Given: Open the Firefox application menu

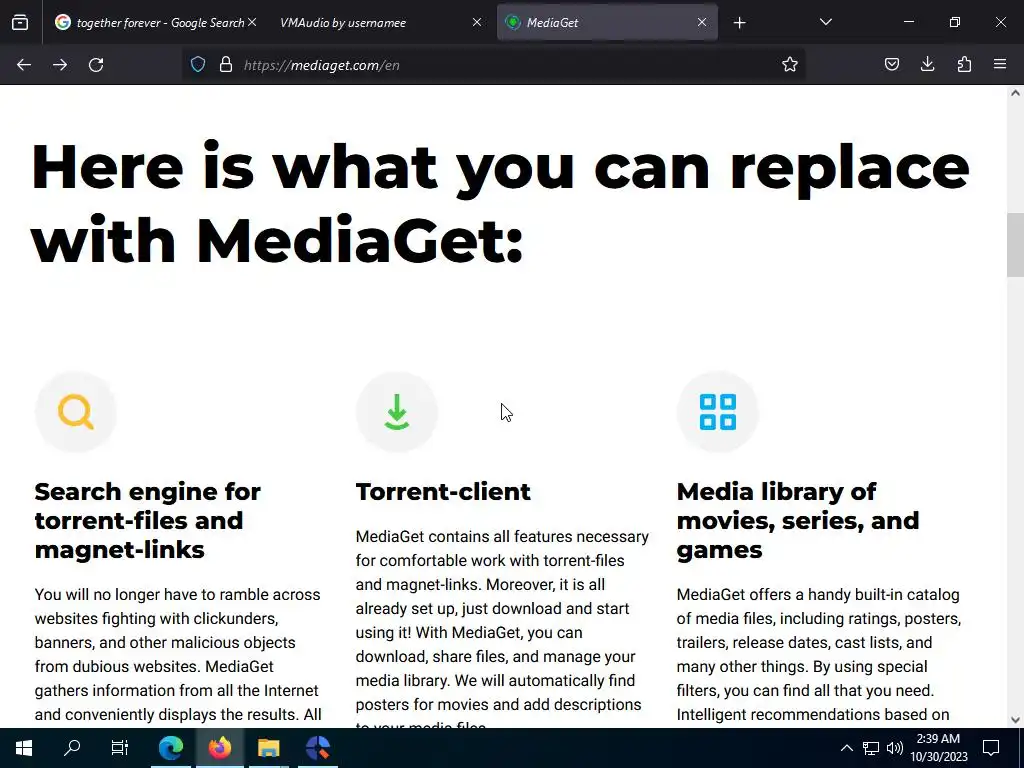Looking at the screenshot, I should point(1000,65).
